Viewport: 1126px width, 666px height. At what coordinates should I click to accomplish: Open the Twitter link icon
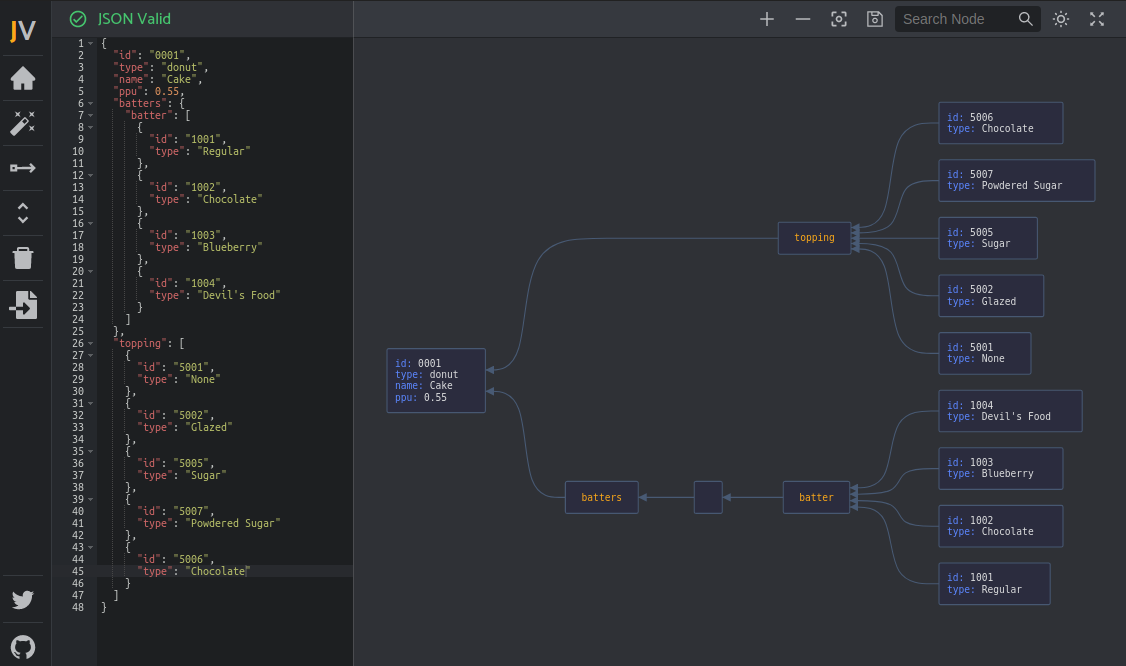(23, 600)
